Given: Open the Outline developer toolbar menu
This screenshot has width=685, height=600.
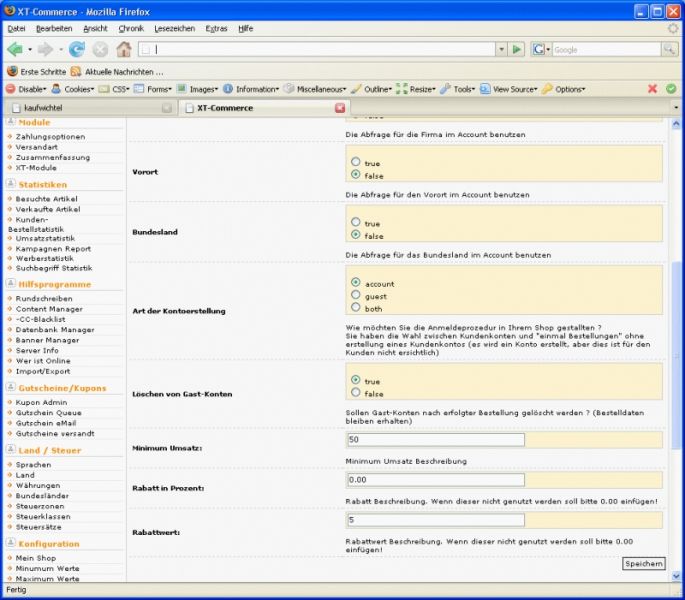Looking at the screenshot, I should click(371, 89).
